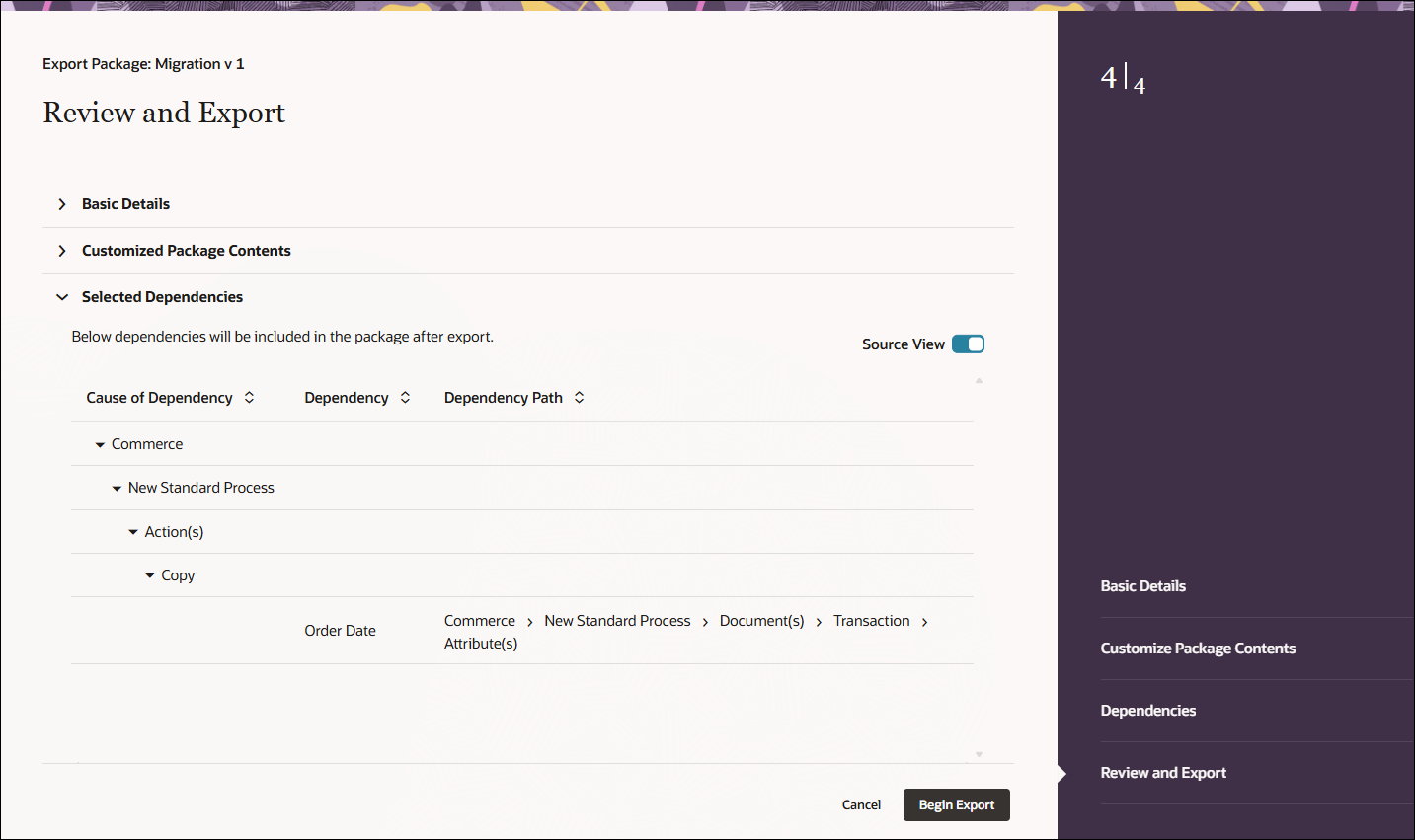Image resolution: width=1415 pixels, height=840 pixels.
Task: Click the Cause of Dependency header
Action: 159,398
